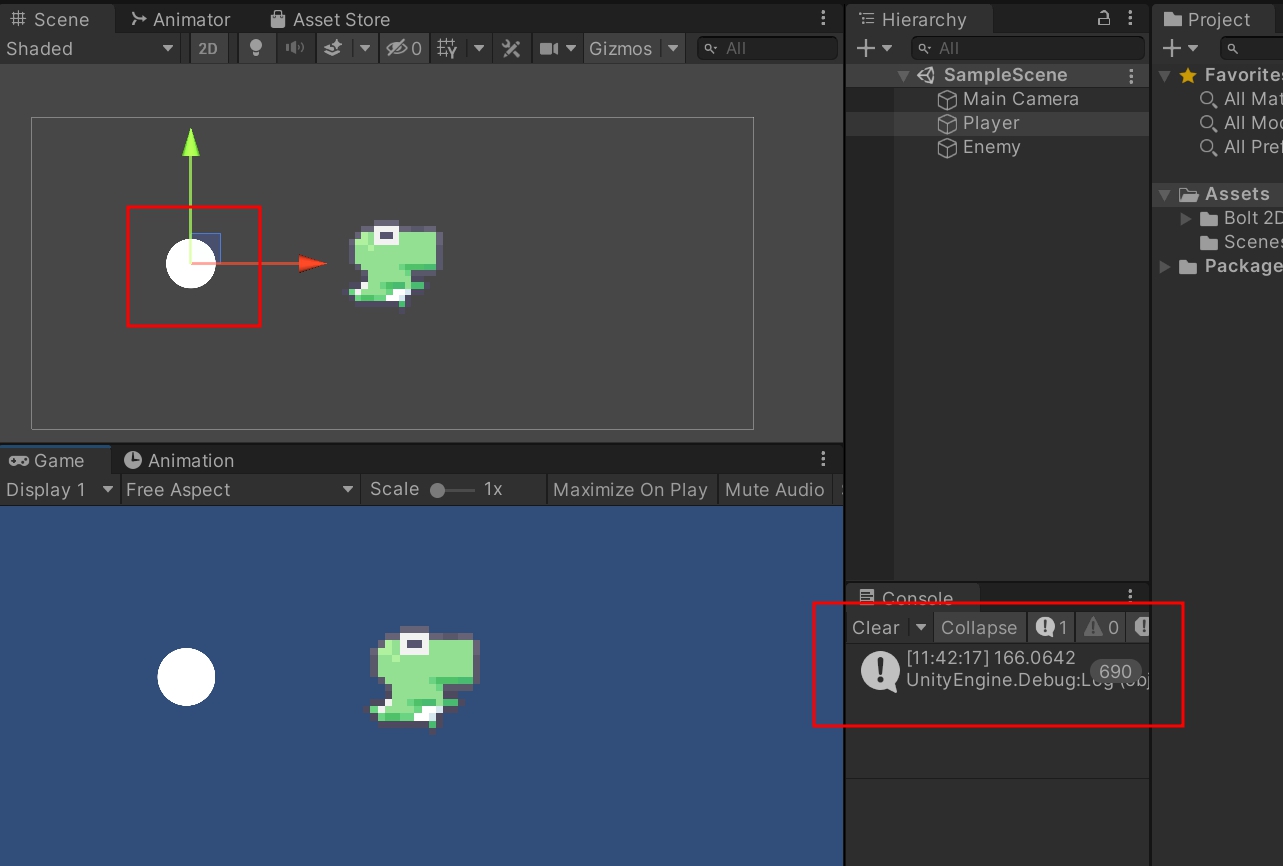Toggle scene grid visibility icon

(448, 48)
